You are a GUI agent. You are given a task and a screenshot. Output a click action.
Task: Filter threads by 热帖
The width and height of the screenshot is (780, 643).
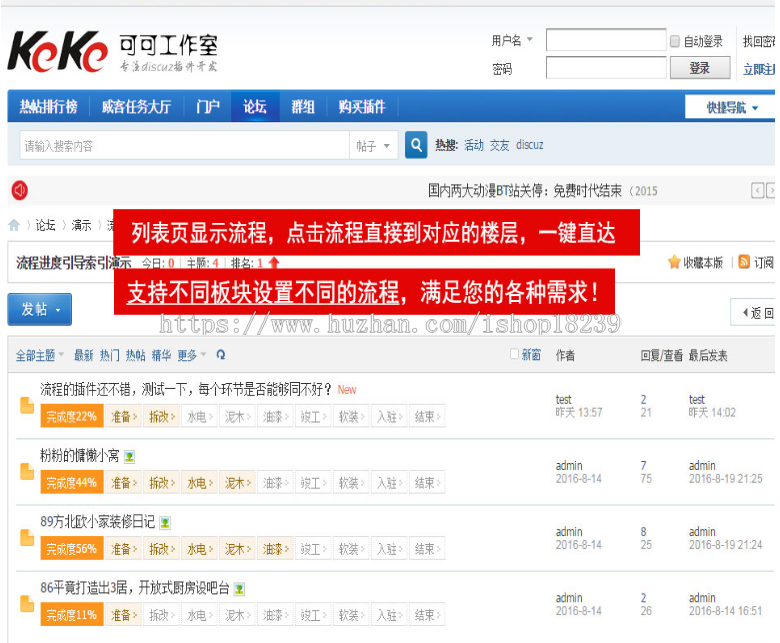[135, 355]
